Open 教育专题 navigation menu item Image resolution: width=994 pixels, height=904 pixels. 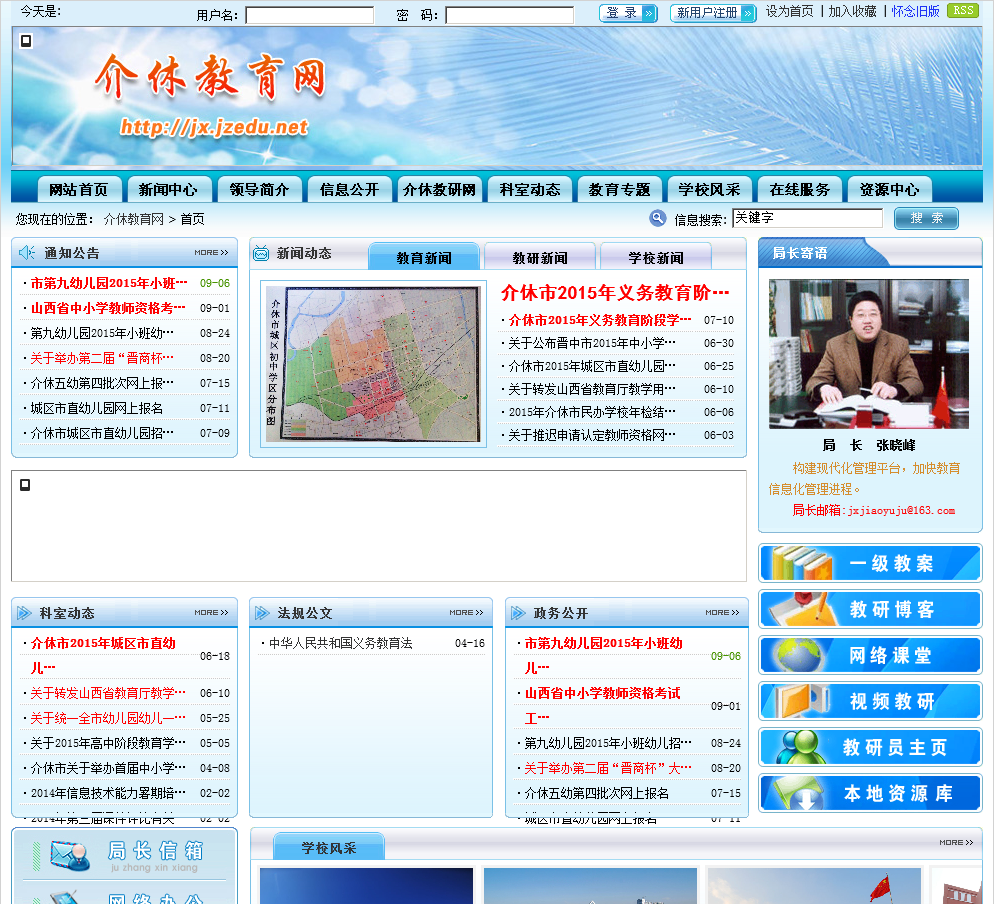(619, 190)
